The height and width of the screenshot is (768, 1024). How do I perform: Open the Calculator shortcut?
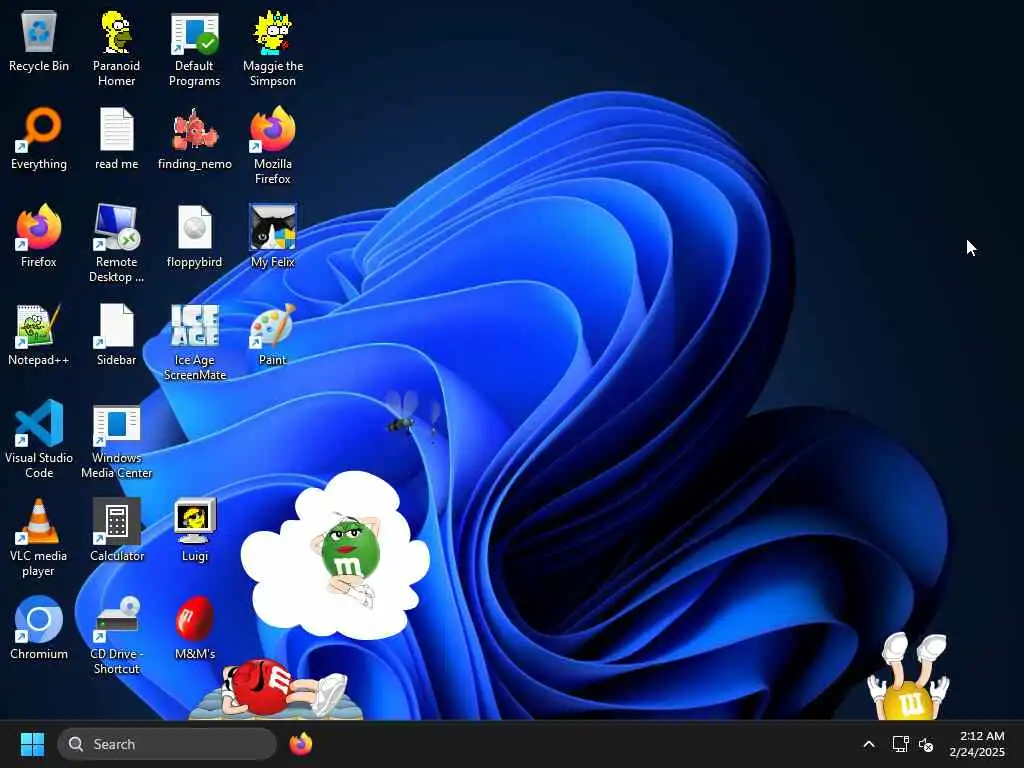point(116,531)
